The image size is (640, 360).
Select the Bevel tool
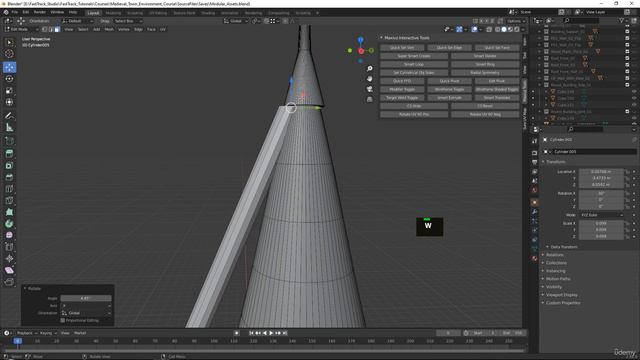pos(9,177)
